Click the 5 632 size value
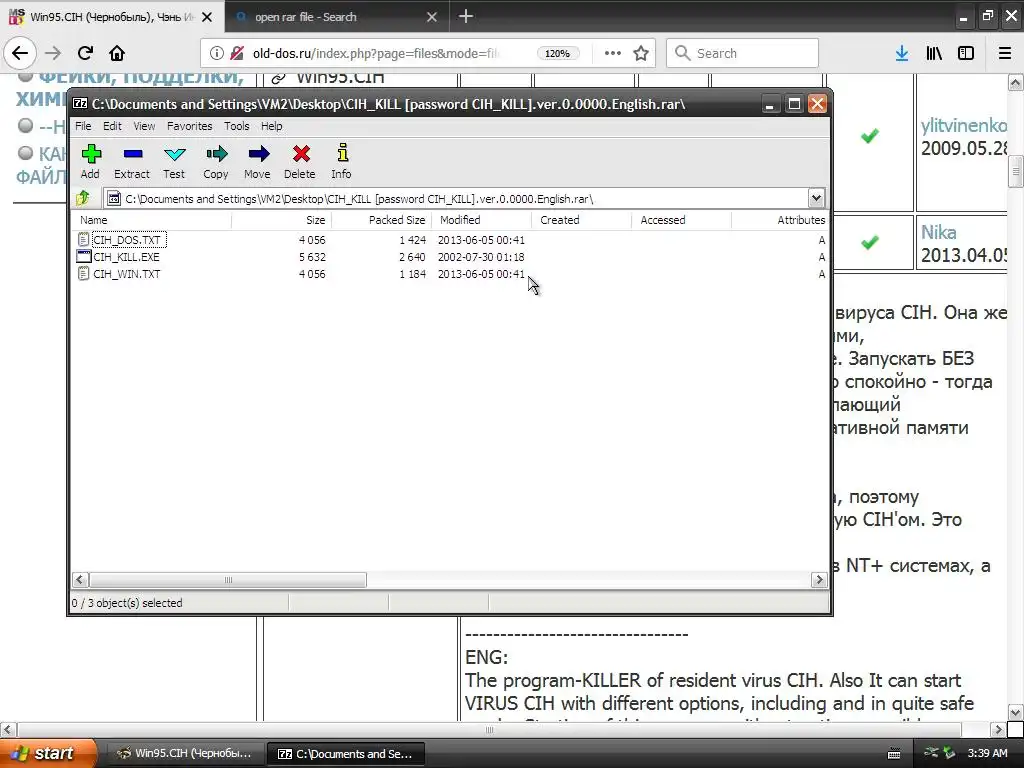The image size is (1024, 768). click(312, 257)
